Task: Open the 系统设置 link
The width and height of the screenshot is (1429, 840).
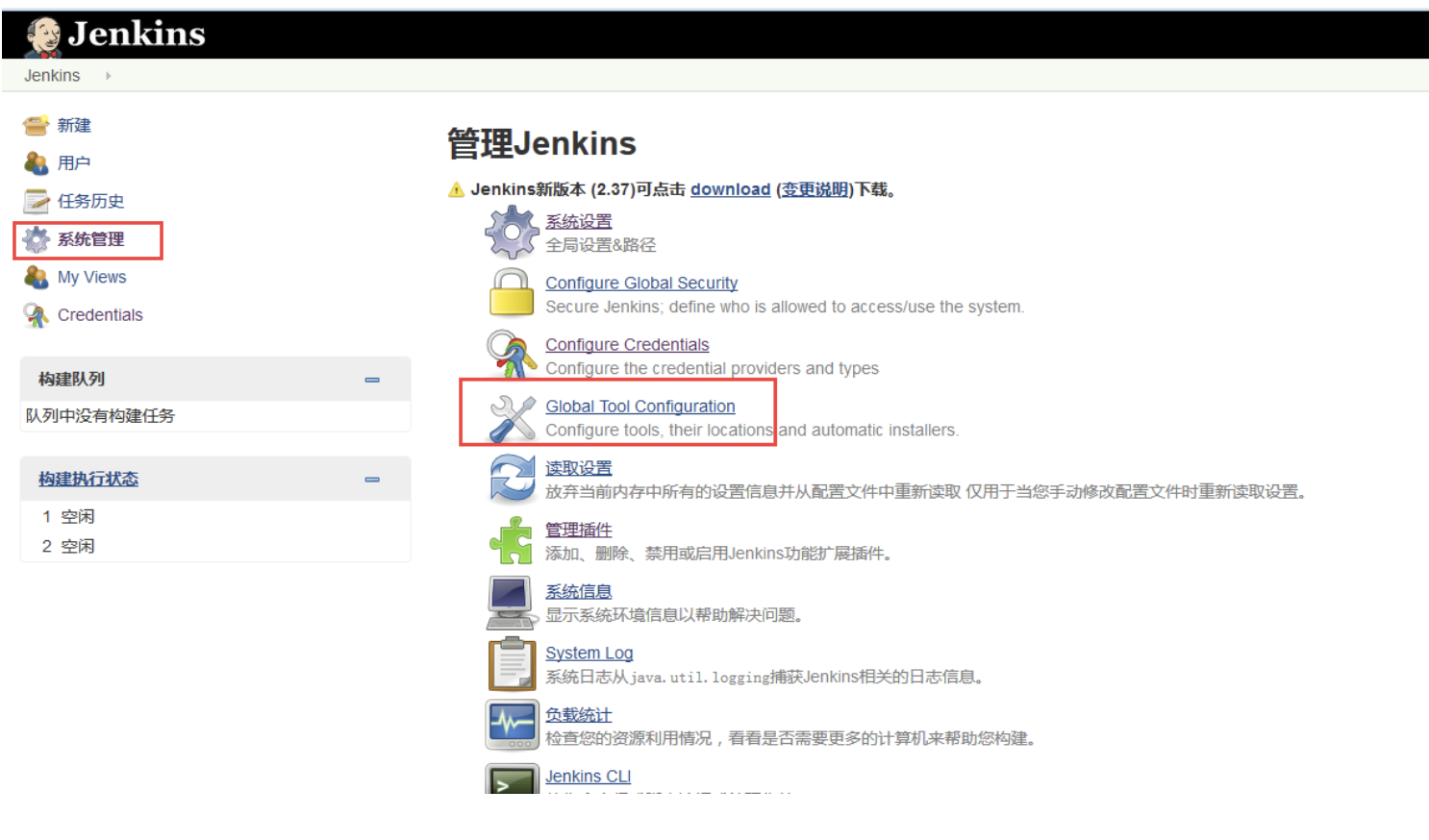Action: point(579,222)
